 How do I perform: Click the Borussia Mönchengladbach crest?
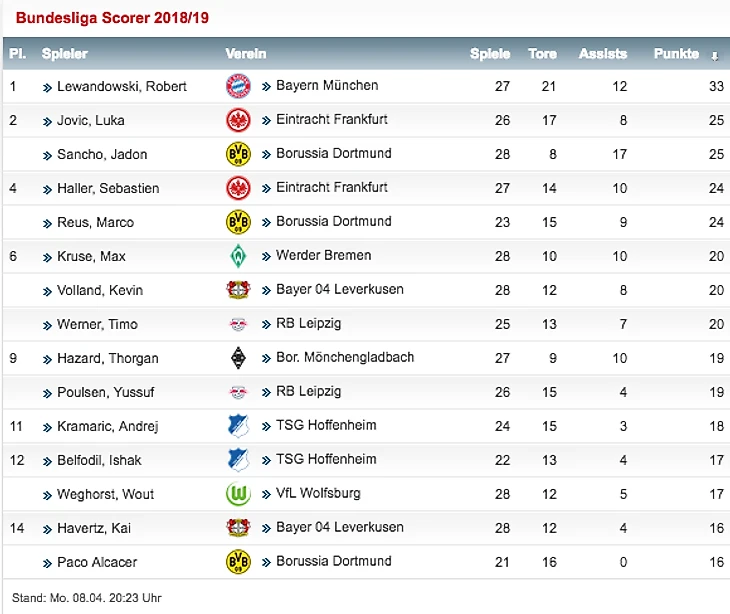238,358
